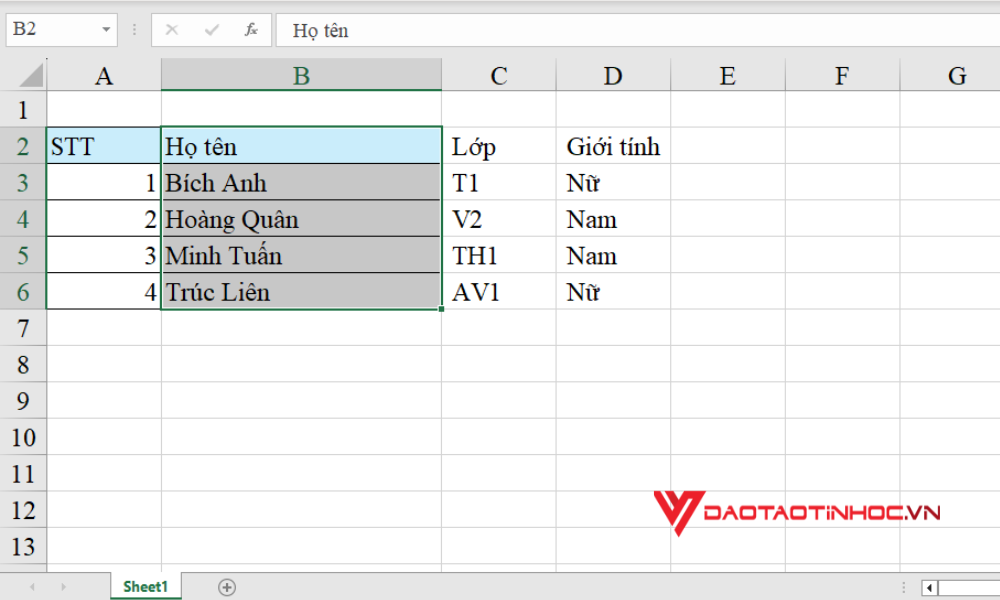This screenshot has height=600, width=1000.
Task: Select column A header
Action: point(104,75)
